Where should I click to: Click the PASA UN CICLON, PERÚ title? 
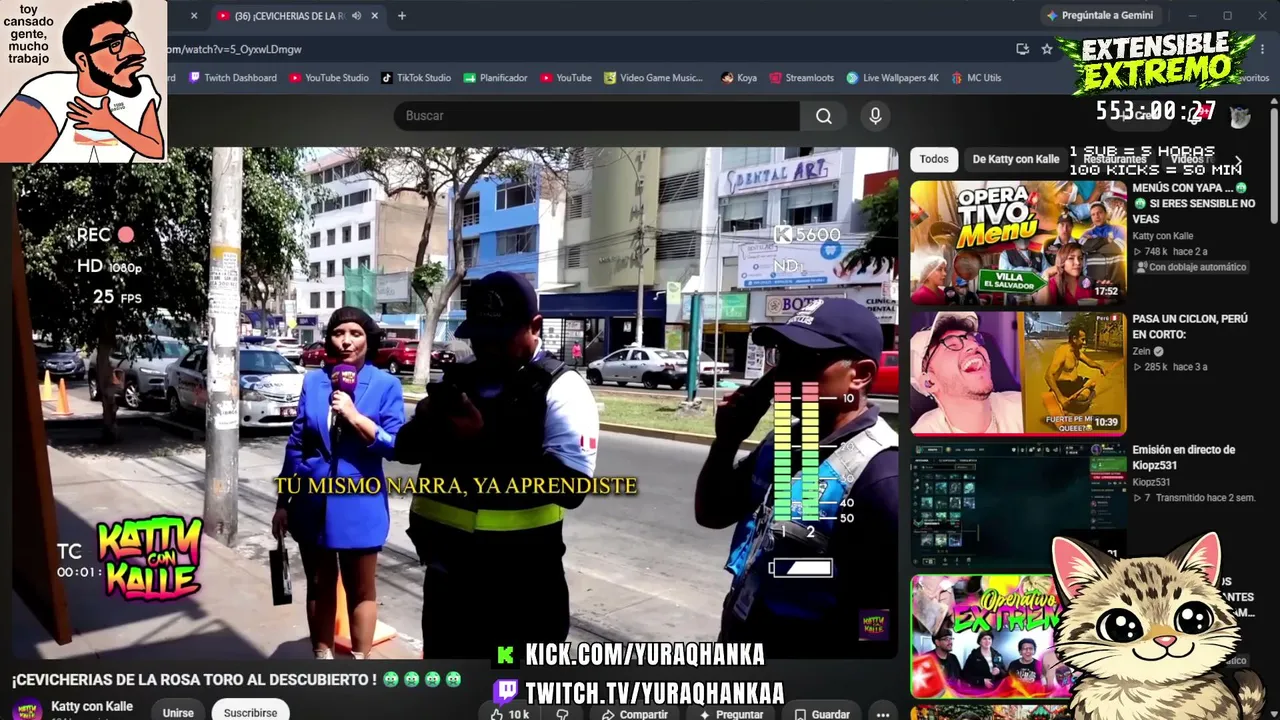coord(1190,327)
